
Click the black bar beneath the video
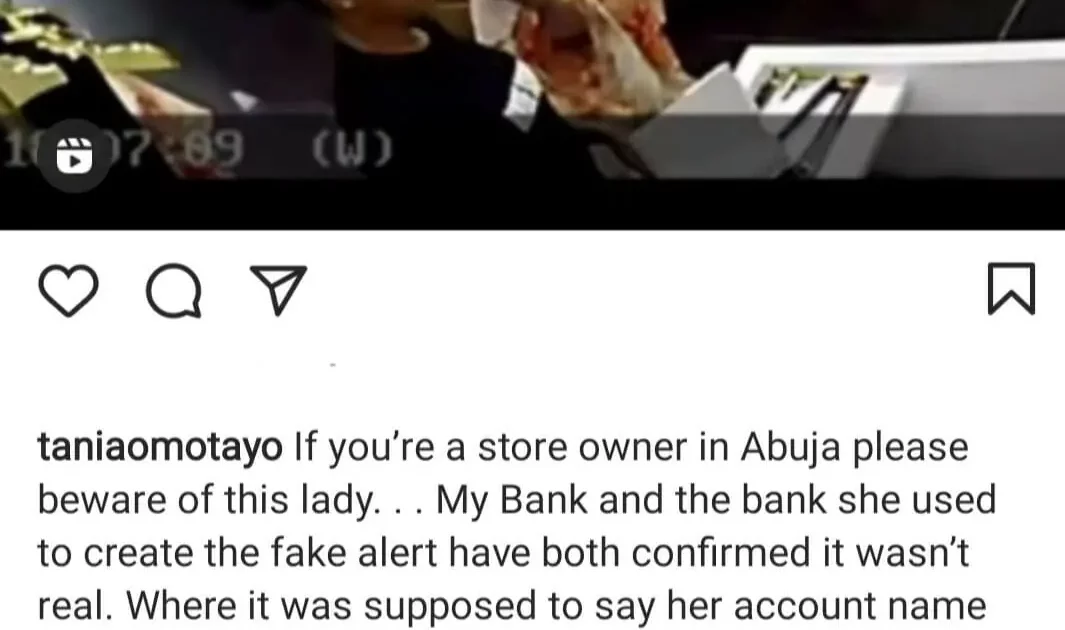point(532,204)
